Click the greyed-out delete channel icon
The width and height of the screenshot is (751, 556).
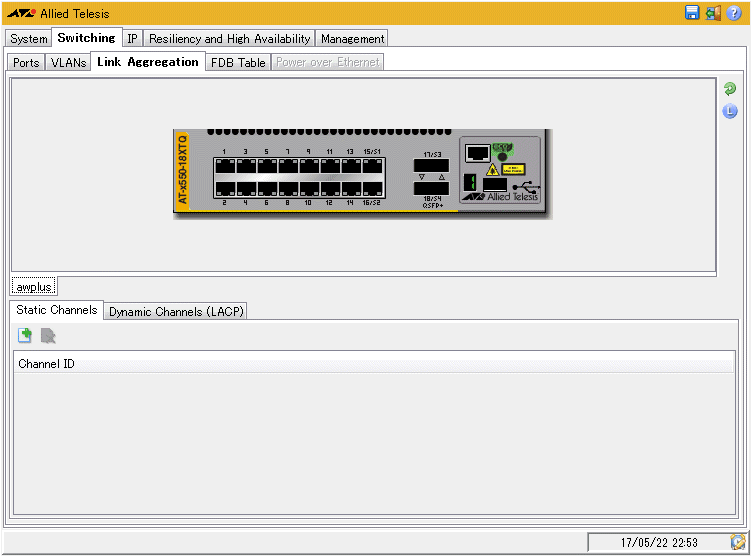point(48,336)
